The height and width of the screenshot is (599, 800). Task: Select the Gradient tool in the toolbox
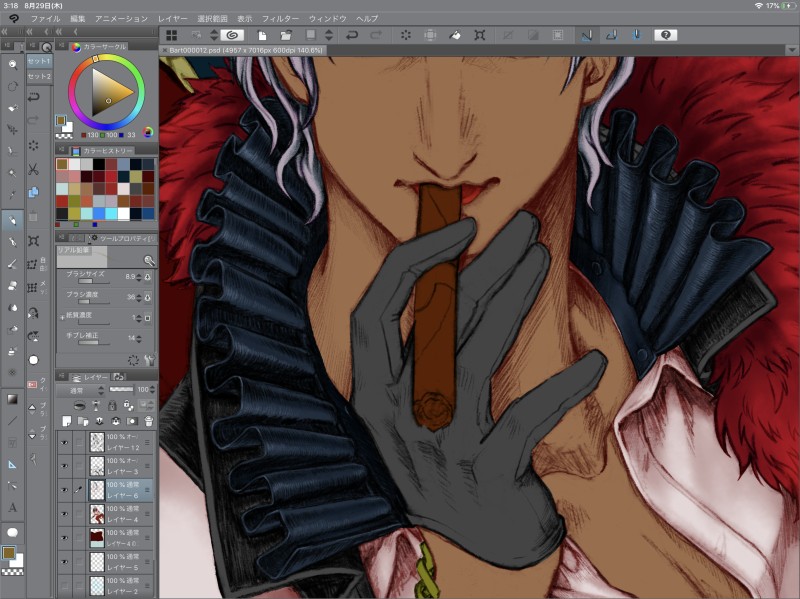[13, 399]
